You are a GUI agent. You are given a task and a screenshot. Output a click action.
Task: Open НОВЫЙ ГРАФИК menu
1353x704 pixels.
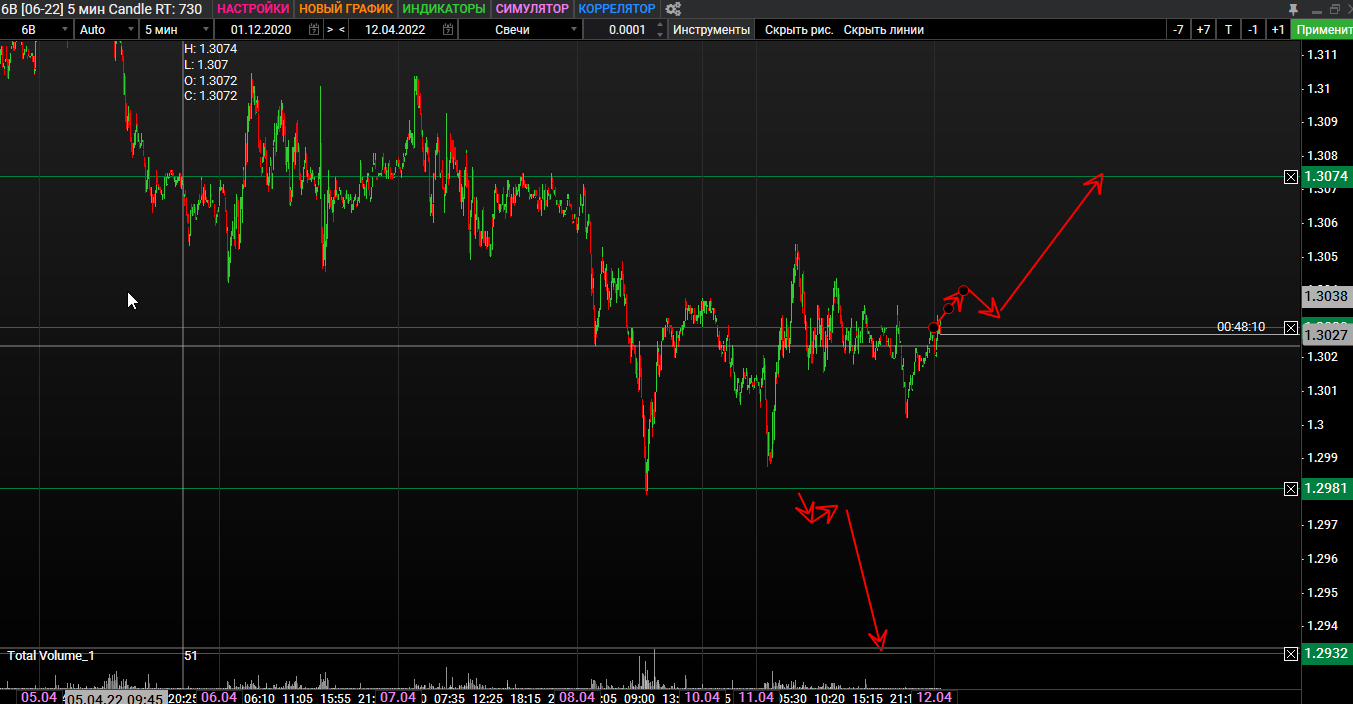[346, 9]
